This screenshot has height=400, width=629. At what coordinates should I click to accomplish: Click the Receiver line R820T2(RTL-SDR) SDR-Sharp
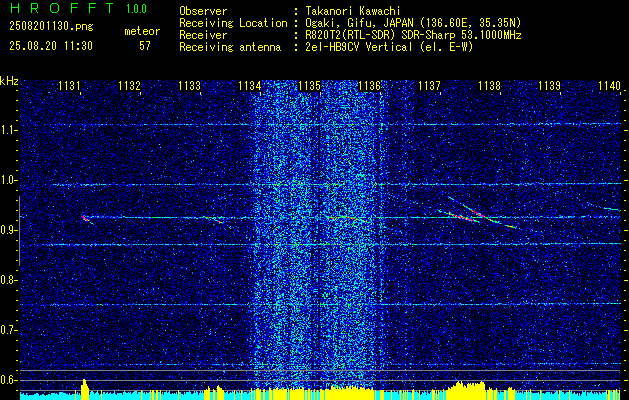pyautogui.click(x=413, y=35)
